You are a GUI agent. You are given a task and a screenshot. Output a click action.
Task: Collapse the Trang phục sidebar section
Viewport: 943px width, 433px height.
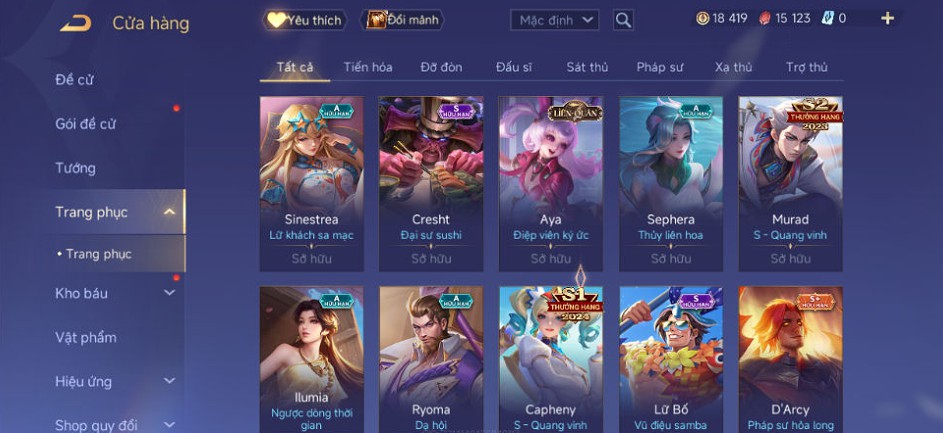click(x=170, y=212)
